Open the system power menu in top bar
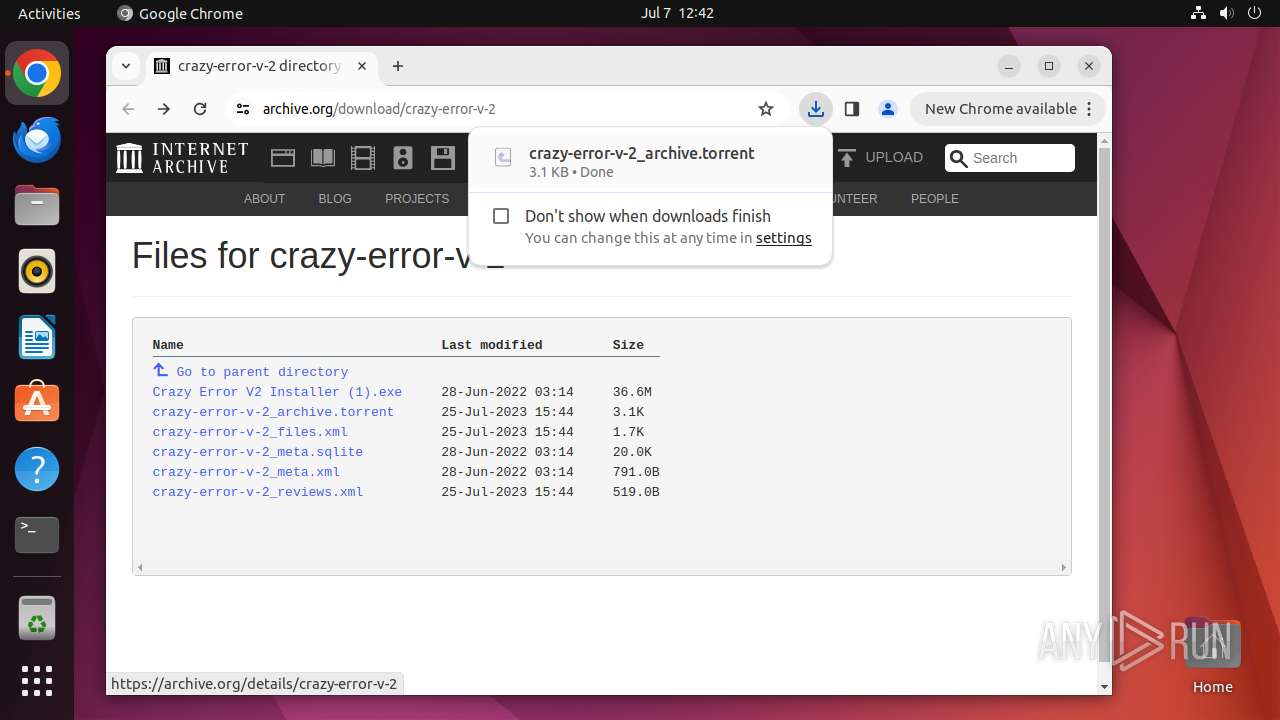 click(x=1254, y=13)
